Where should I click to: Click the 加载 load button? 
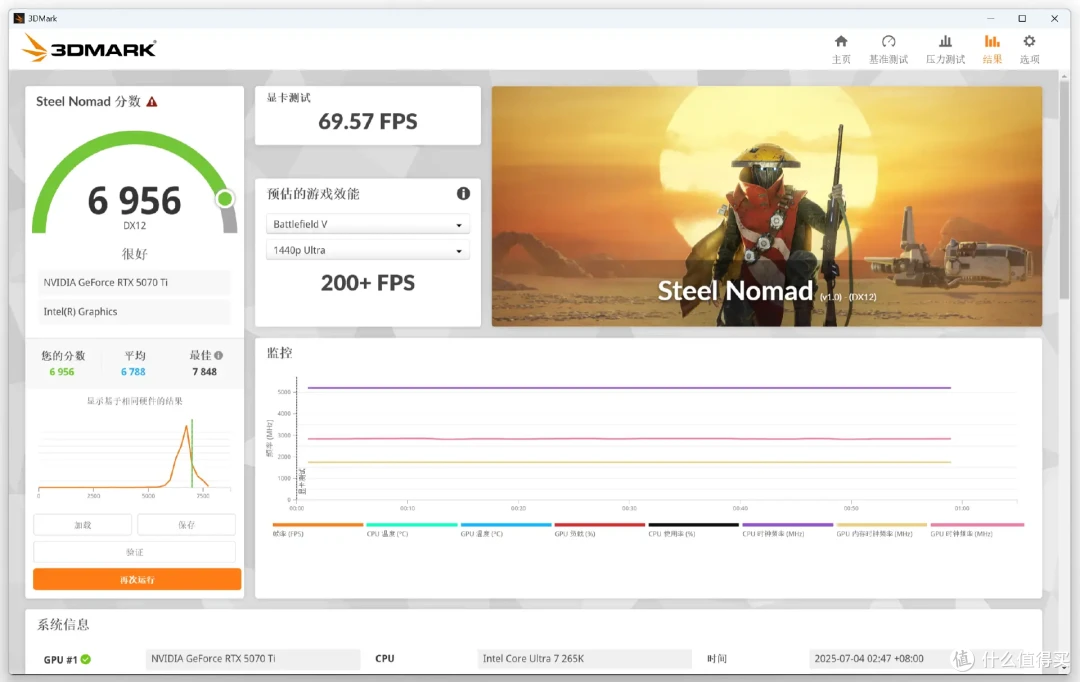(83, 525)
